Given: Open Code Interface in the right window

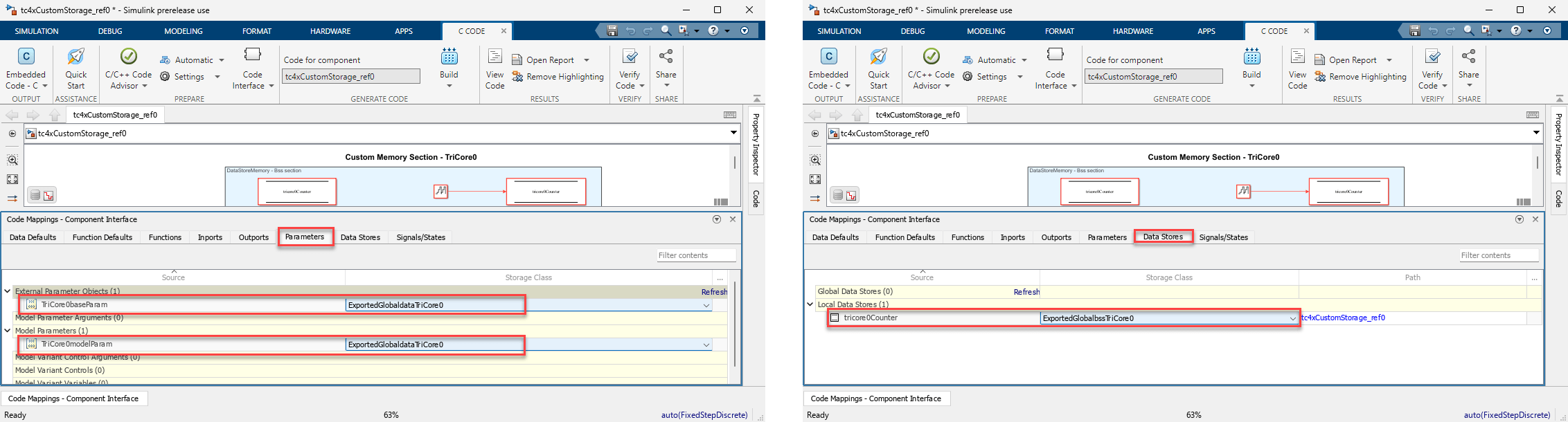Looking at the screenshot, I should coord(1055,68).
